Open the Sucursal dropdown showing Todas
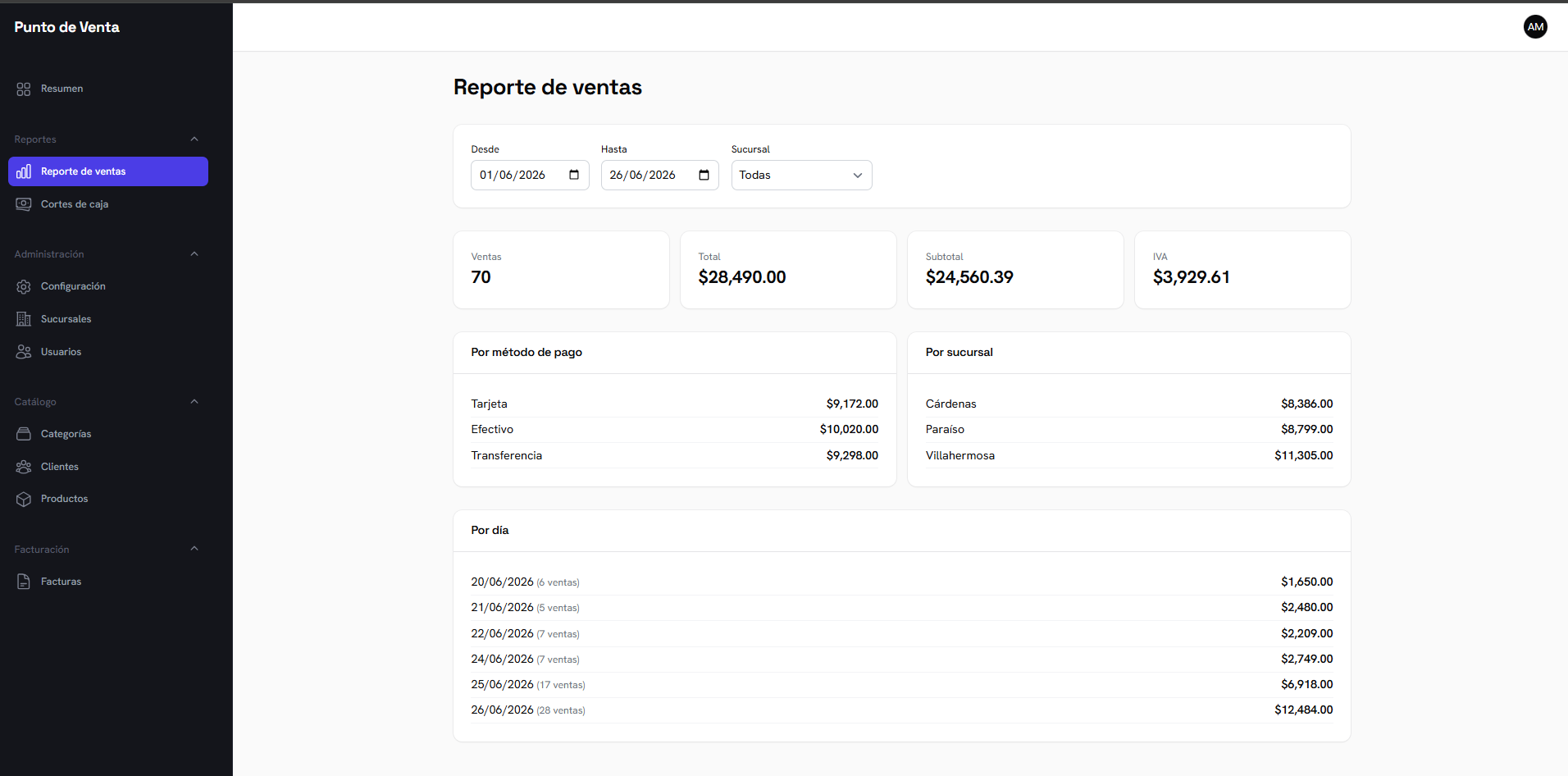 pos(801,175)
